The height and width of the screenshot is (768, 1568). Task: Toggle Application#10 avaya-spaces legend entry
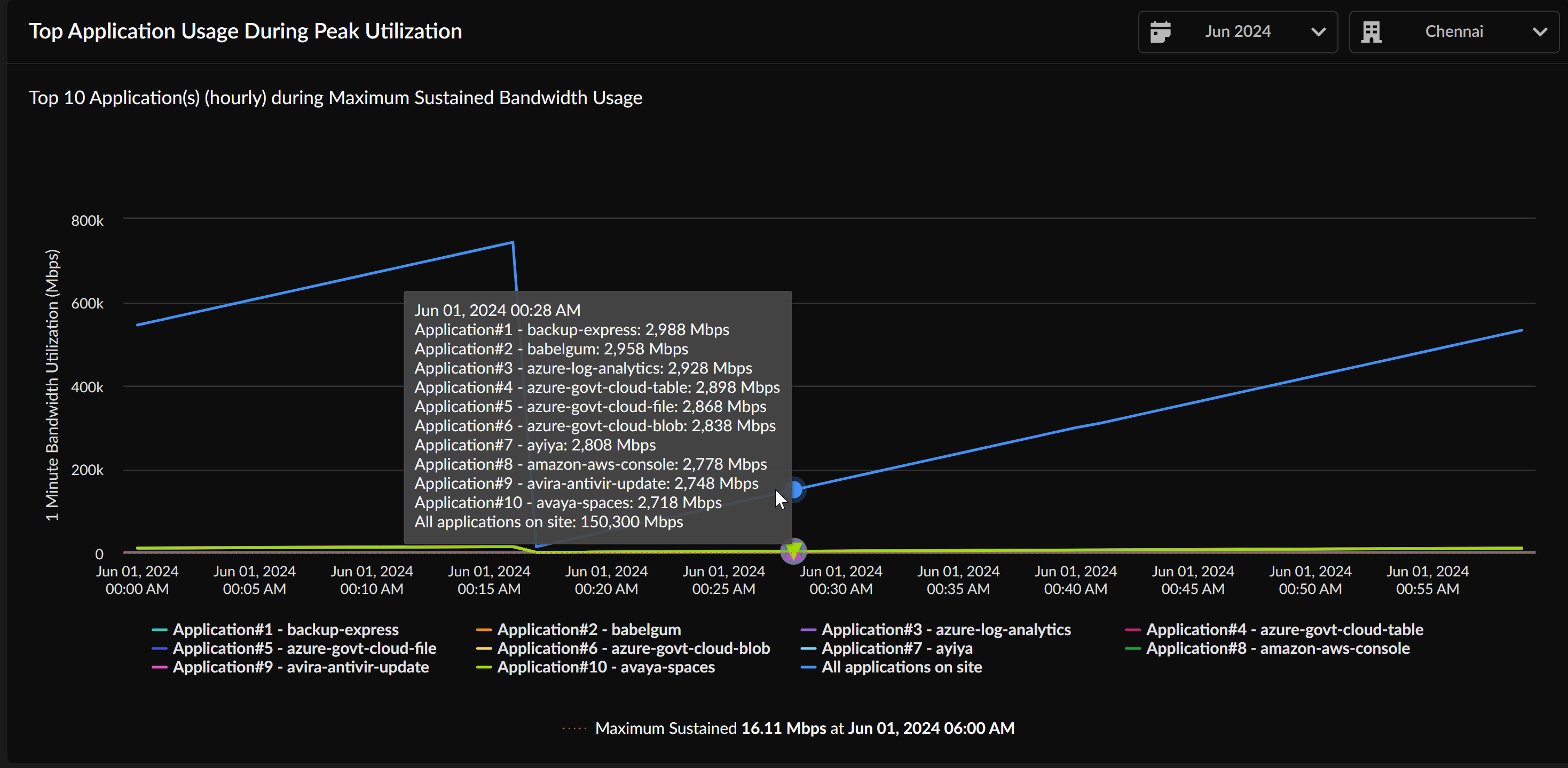point(605,667)
